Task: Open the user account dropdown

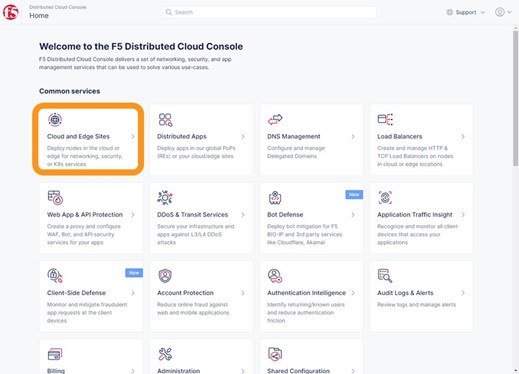Action: click(x=503, y=12)
